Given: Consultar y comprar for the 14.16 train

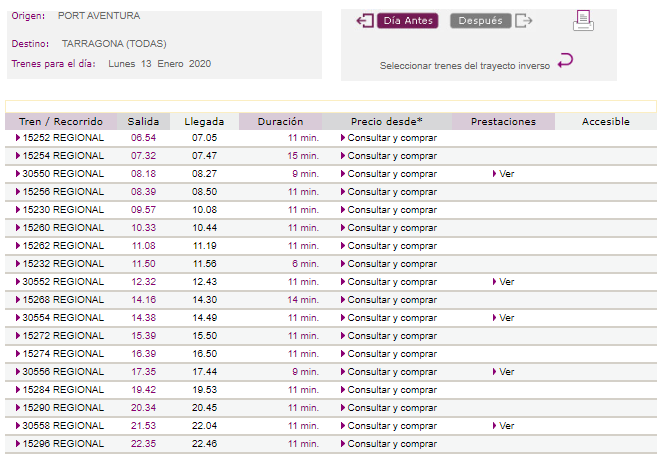Looking at the screenshot, I should coord(389,300).
